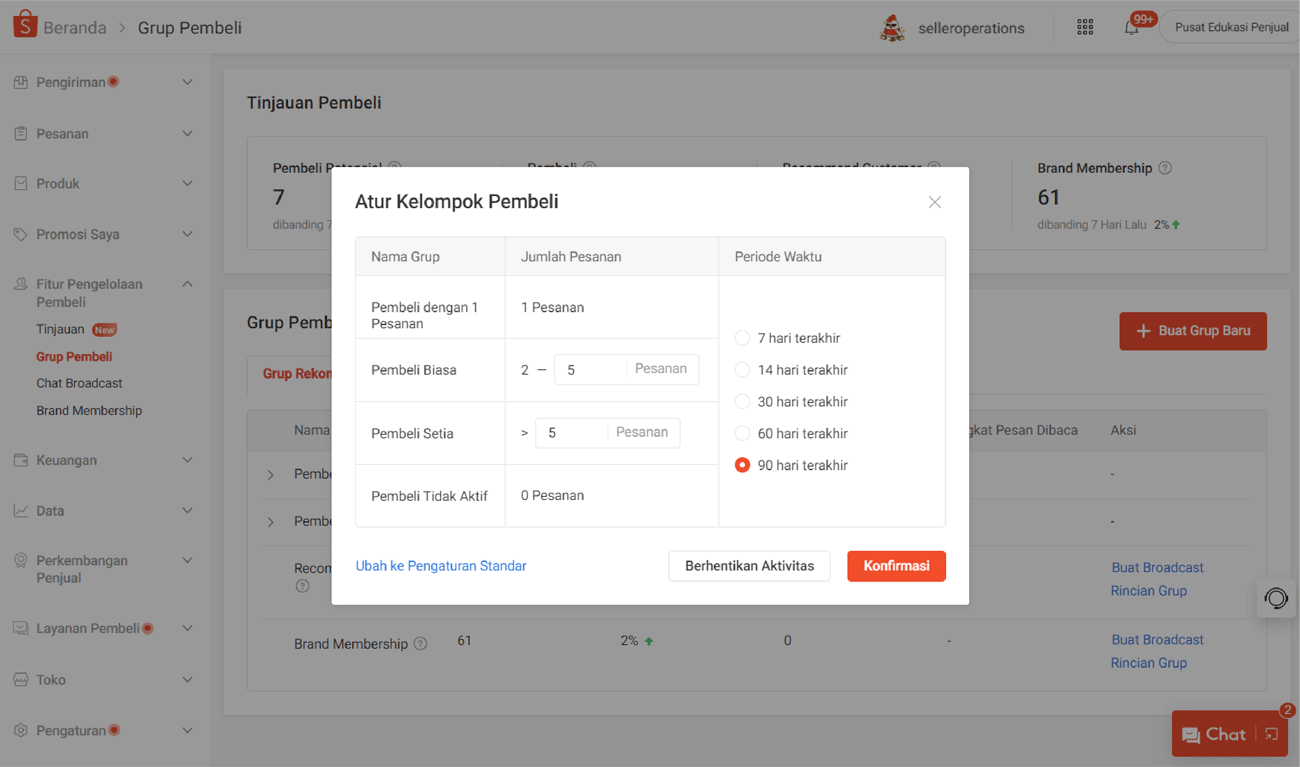Click the Shopee logo
Viewport: 1300px width, 767px height.
(25, 22)
